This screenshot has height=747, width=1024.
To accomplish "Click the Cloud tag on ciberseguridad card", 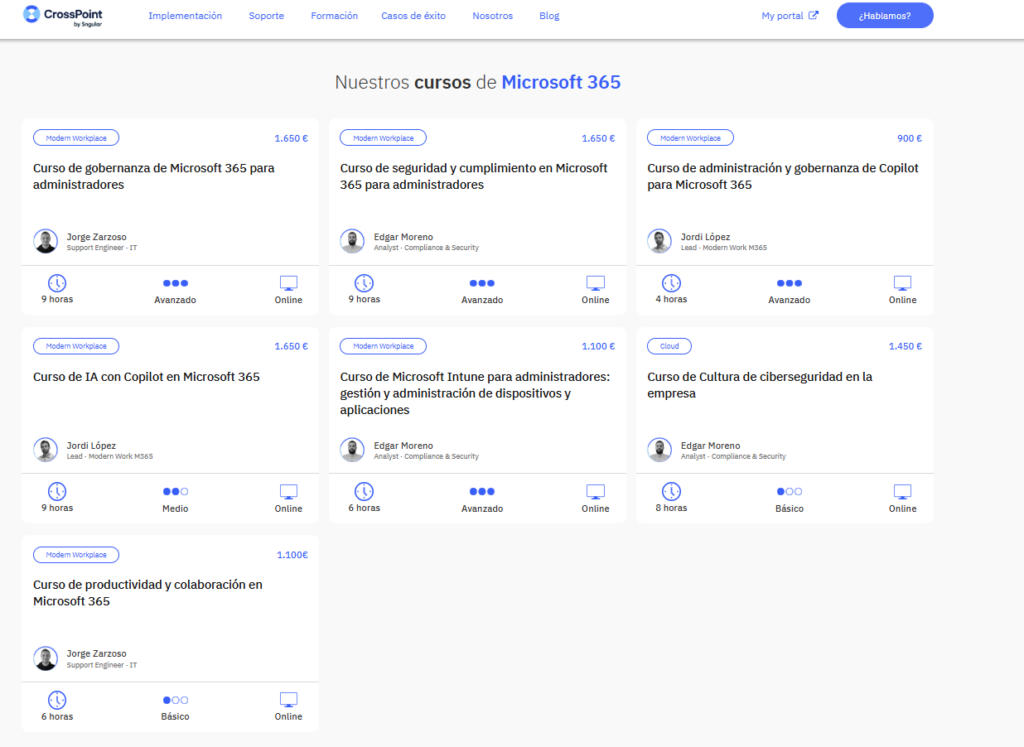I will [x=669, y=346].
